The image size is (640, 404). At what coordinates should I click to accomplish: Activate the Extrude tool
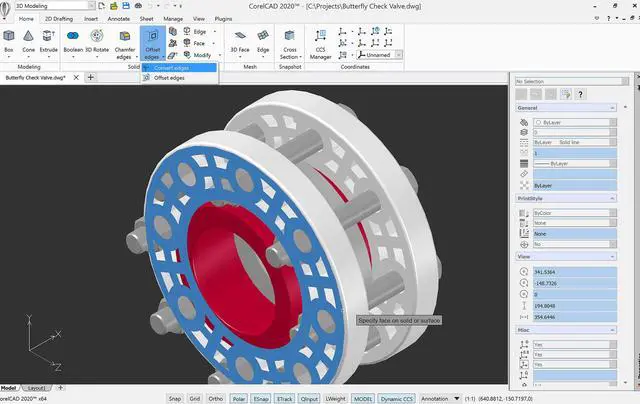pos(49,42)
